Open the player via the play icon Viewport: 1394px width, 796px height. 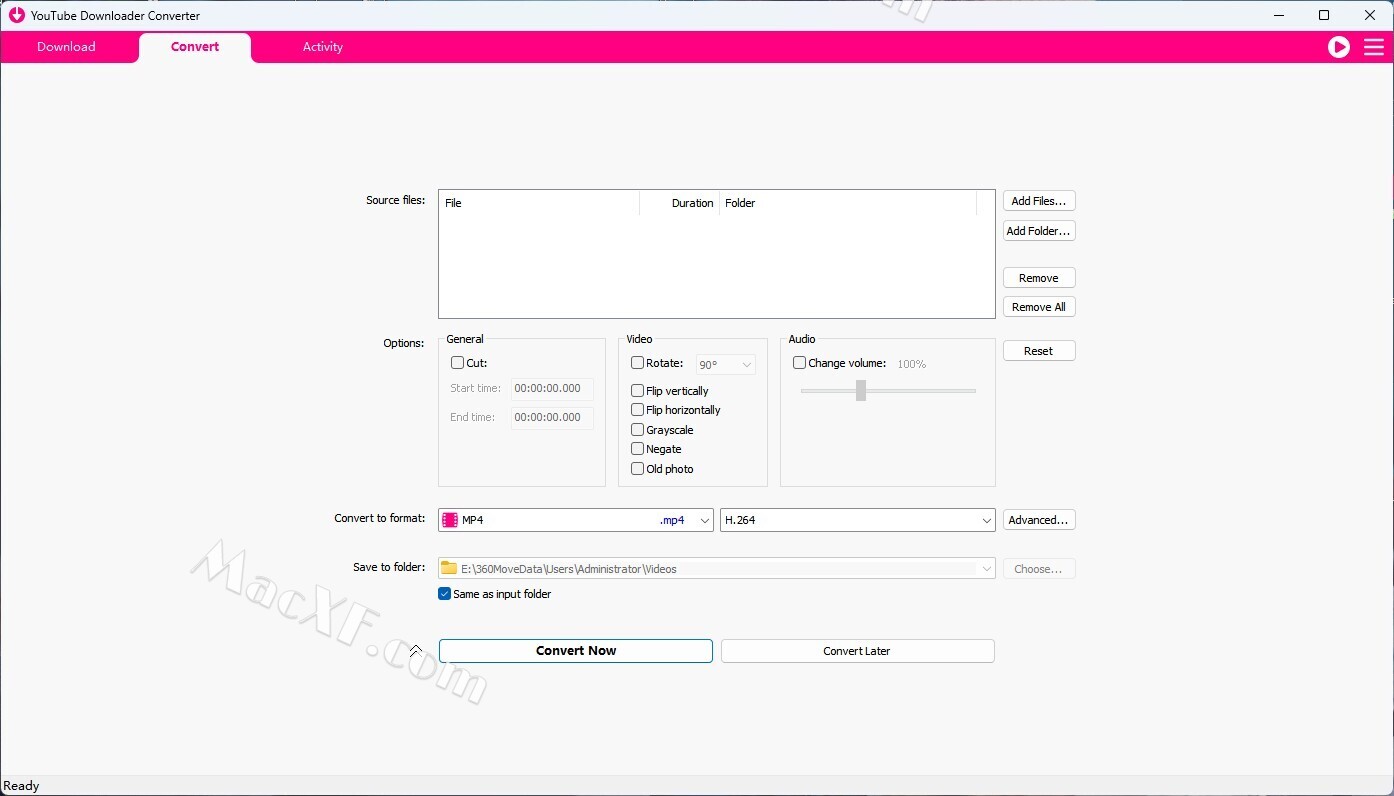[x=1339, y=47]
